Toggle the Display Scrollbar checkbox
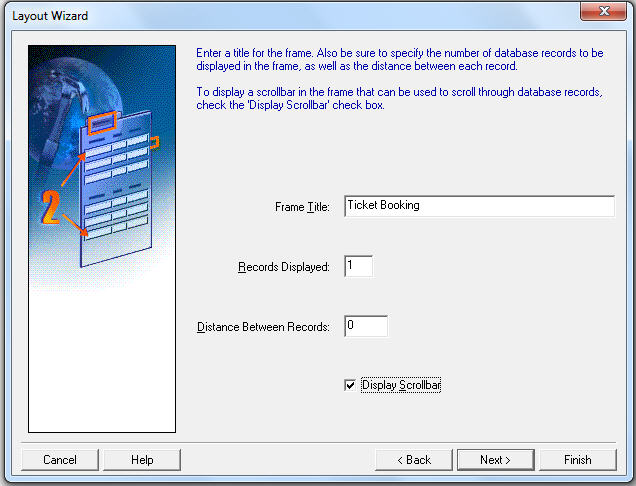This screenshot has width=636, height=486. tap(350, 385)
